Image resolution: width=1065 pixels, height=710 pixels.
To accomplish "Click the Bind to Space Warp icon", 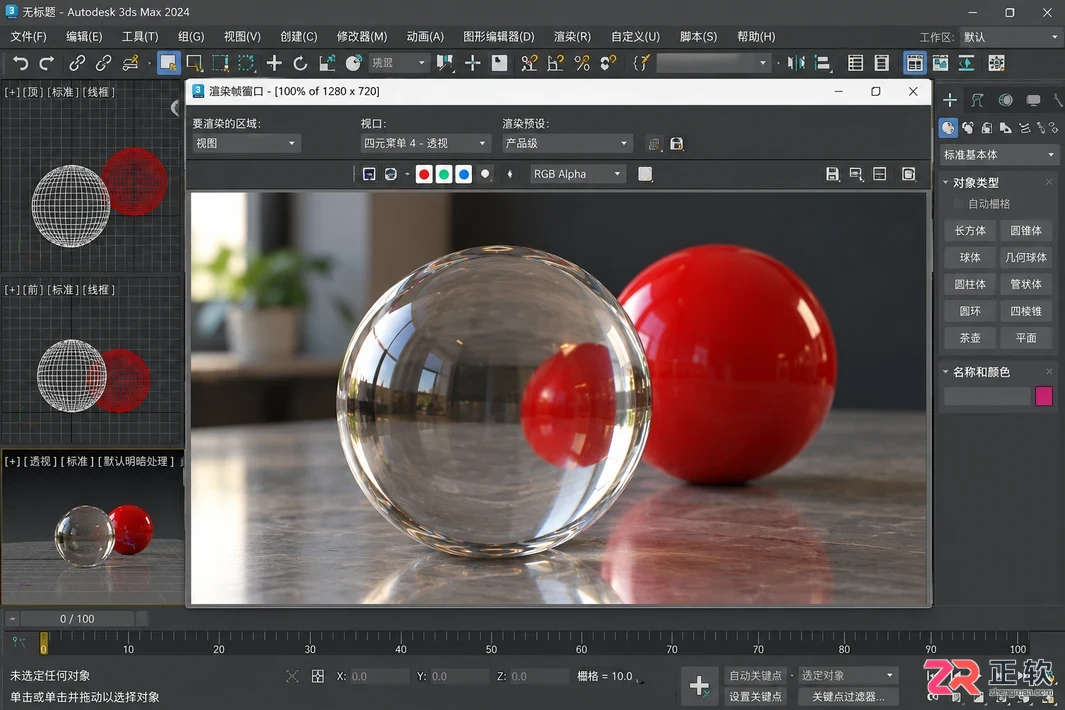I will [x=130, y=63].
